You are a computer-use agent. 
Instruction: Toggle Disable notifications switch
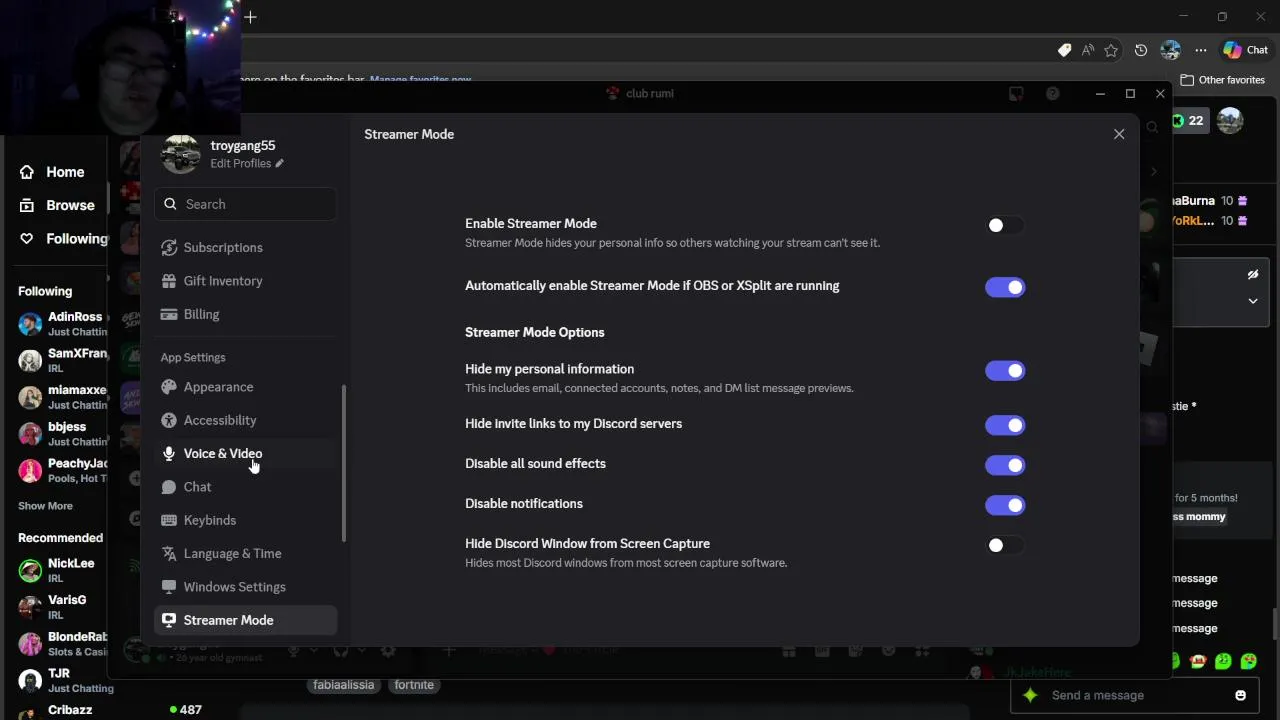click(1005, 505)
